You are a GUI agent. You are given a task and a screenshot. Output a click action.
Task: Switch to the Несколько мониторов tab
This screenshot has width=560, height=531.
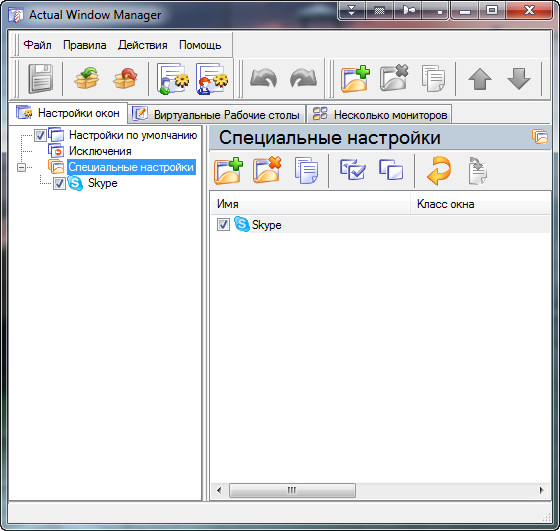(379, 114)
